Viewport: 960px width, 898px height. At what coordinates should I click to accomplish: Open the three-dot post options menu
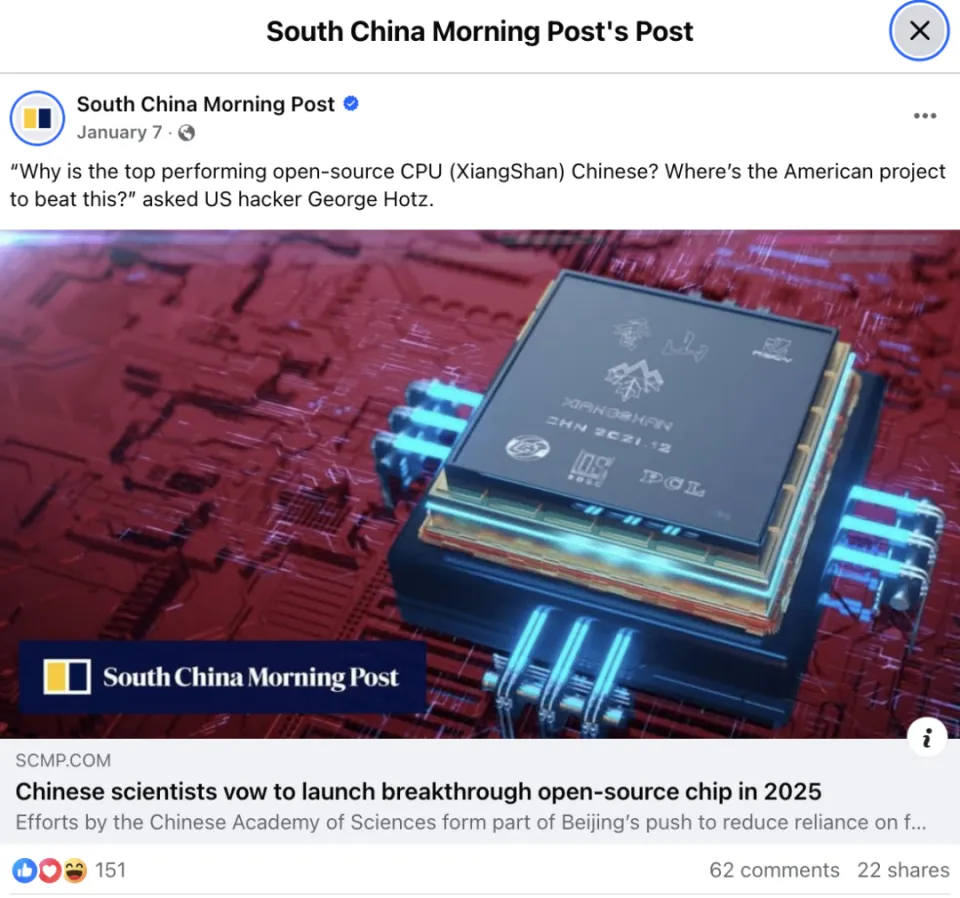click(x=924, y=116)
